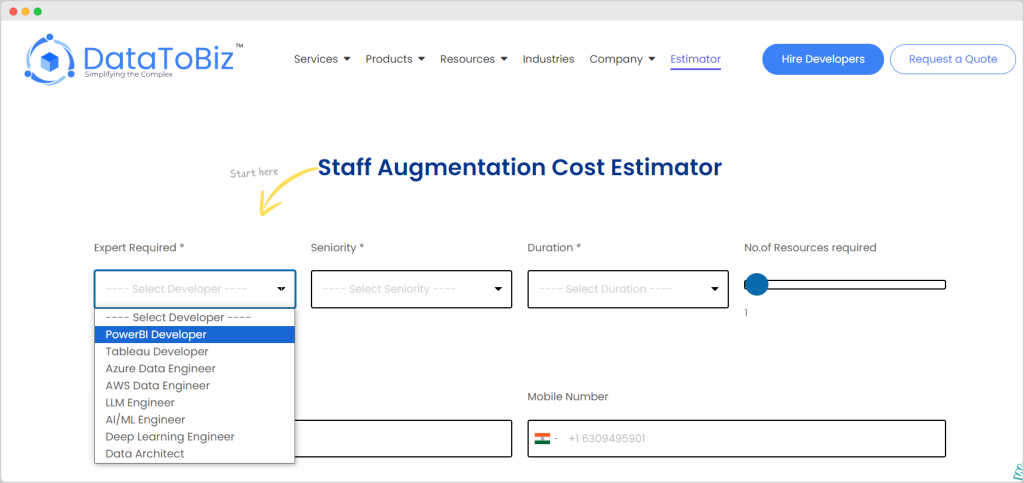Viewport: 1024px width, 483px height.
Task: Select Tableau Developer option
Action: coord(157,352)
